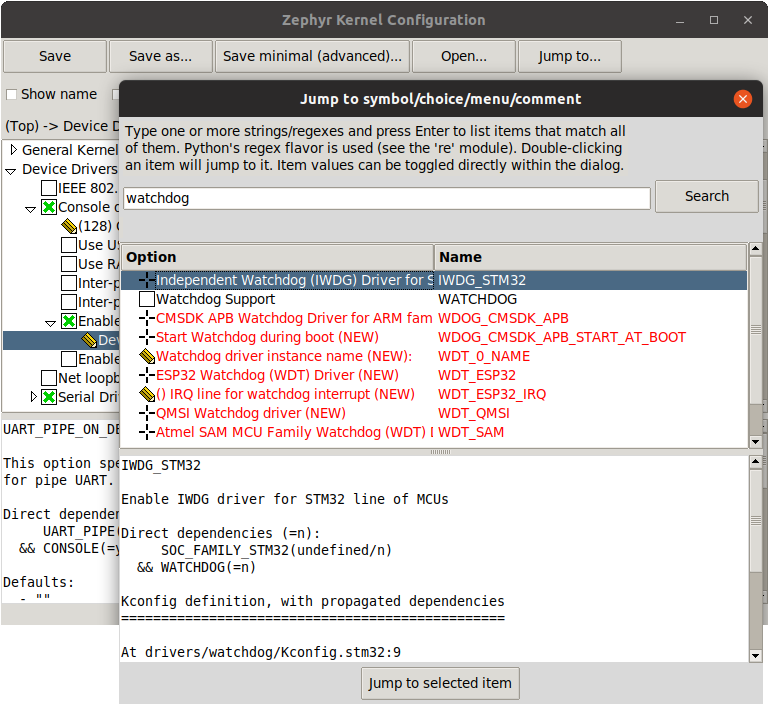The height and width of the screenshot is (705, 769).
Task: Click the dashed icon beside Atmel SAM MCU Watchdog
Action: [147, 432]
